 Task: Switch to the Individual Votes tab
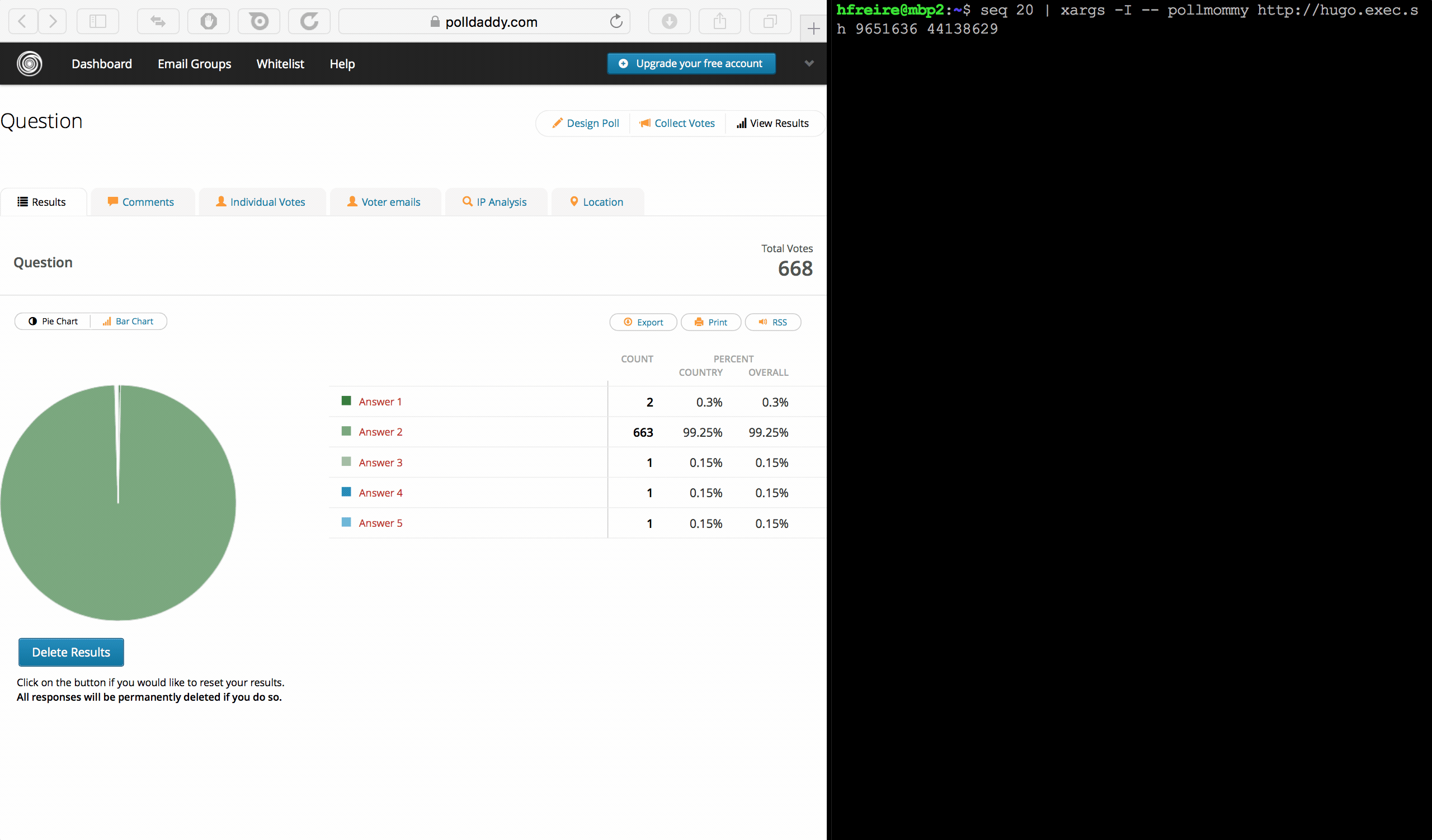point(261,202)
